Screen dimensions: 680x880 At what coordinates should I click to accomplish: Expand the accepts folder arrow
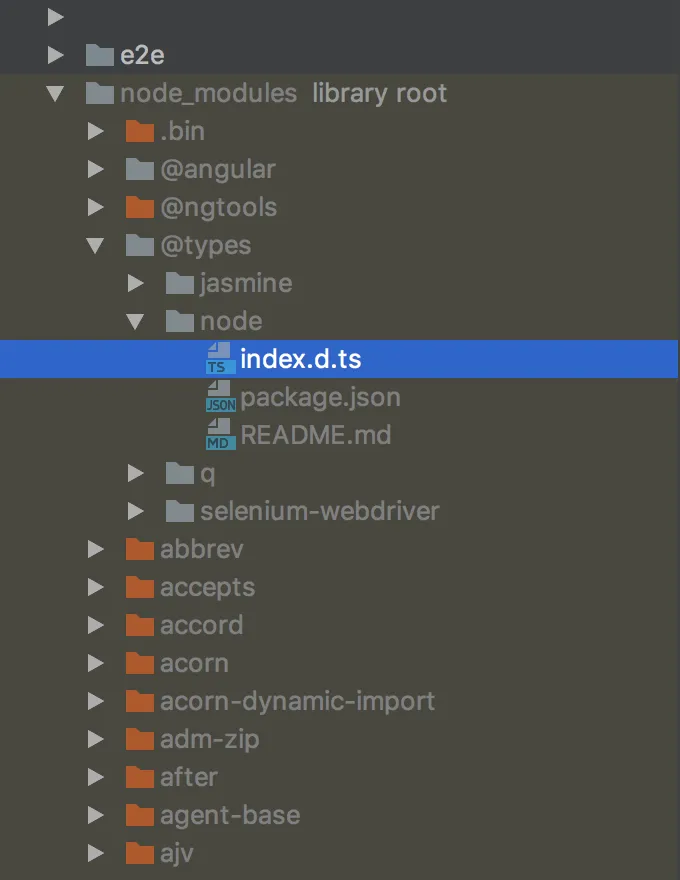point(96,588)
